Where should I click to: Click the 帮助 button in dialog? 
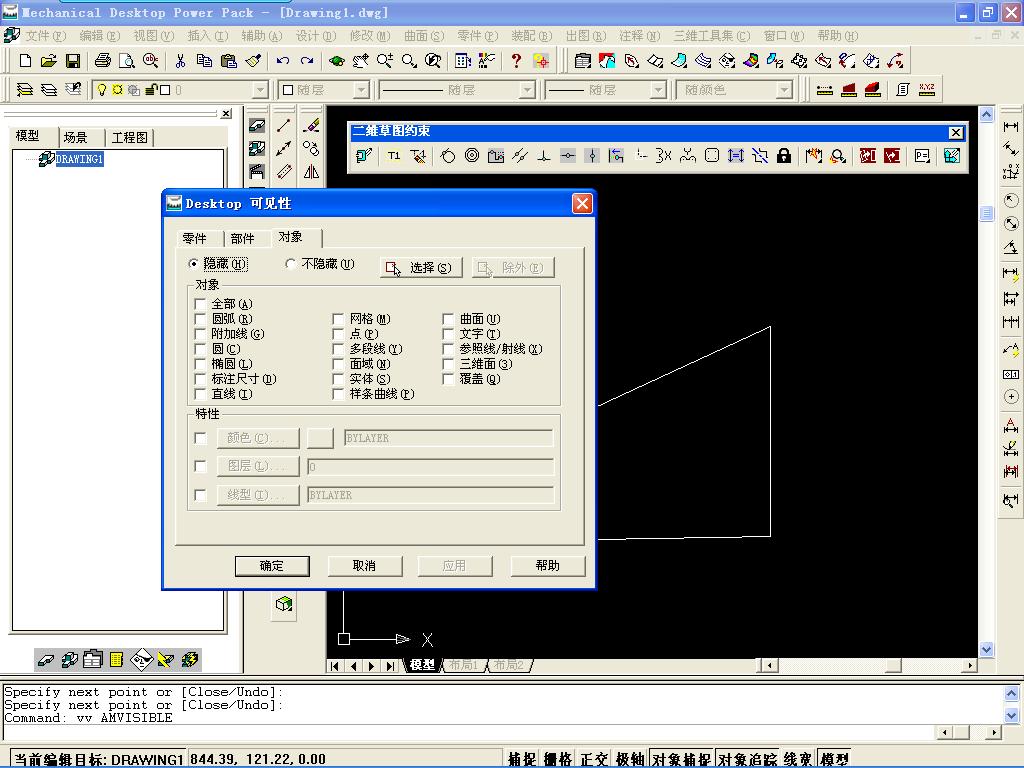(x=547, y=566)
